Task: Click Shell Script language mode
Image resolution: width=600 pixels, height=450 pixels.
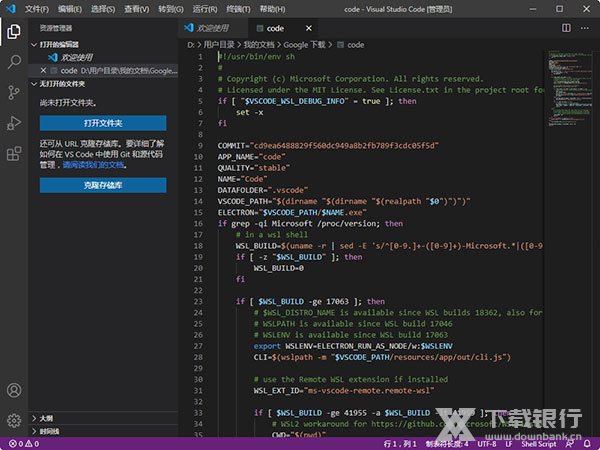Action: point(539,444)
